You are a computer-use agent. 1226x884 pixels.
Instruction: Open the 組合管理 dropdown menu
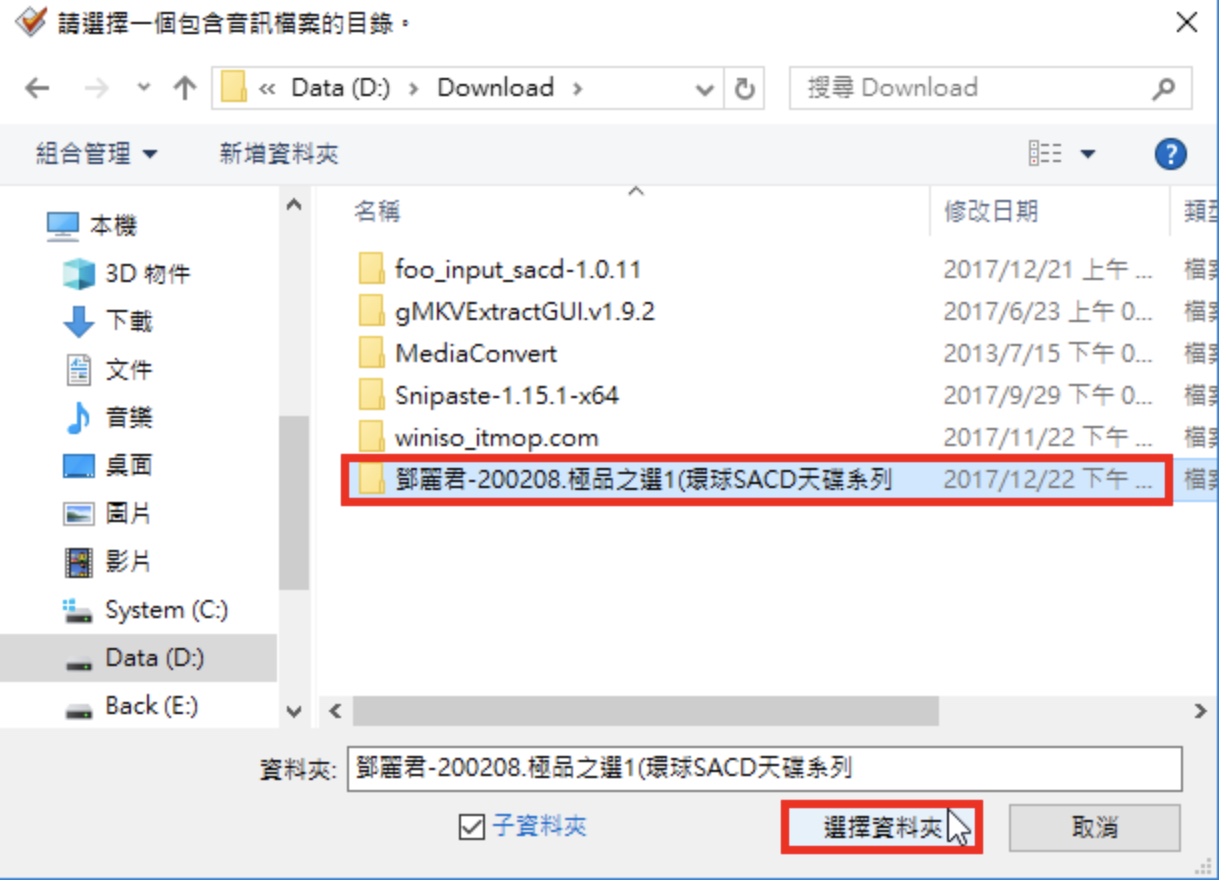pyautogui.click(x=97, y=154)
